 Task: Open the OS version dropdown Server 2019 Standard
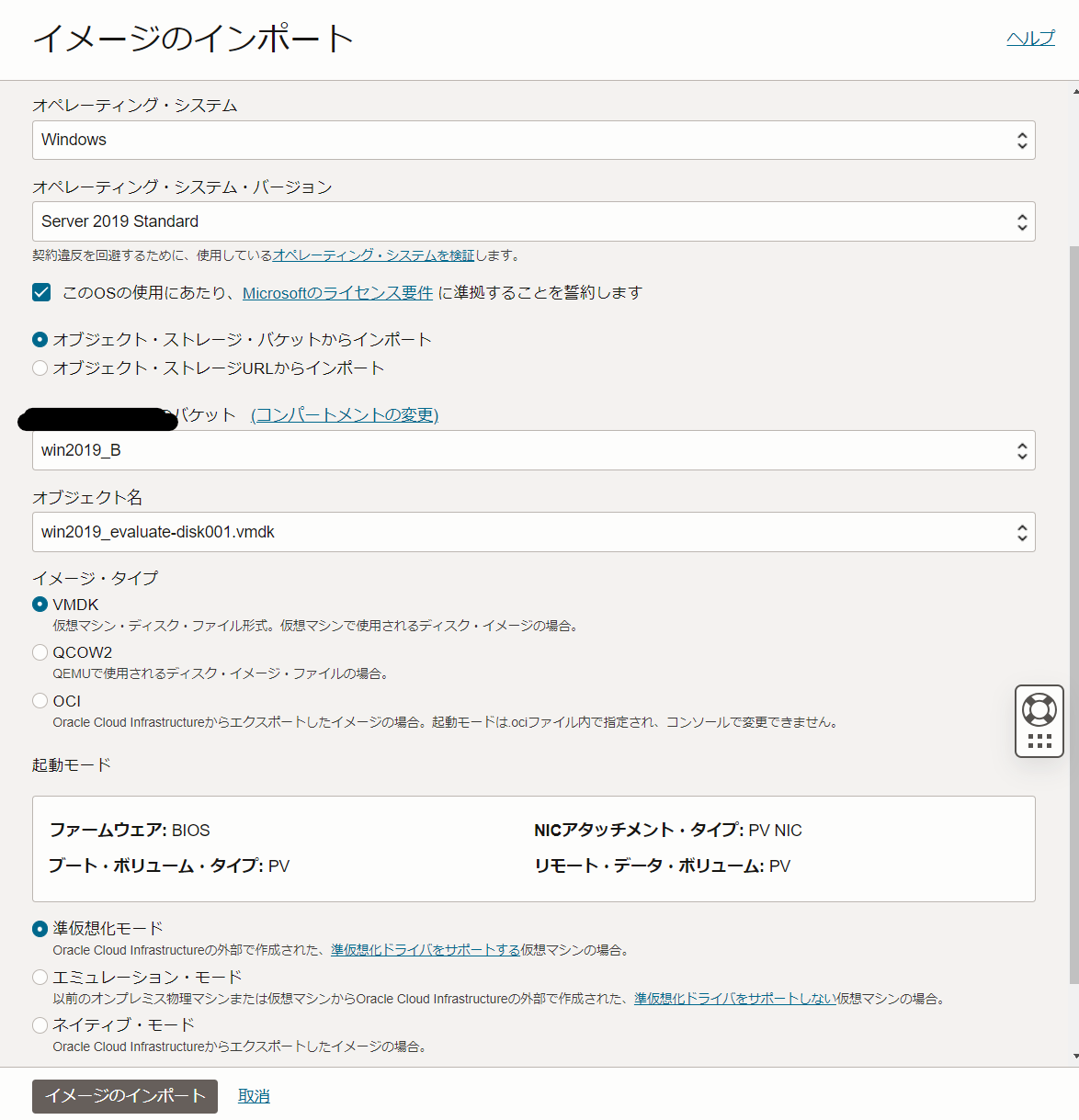coord(534,221)
